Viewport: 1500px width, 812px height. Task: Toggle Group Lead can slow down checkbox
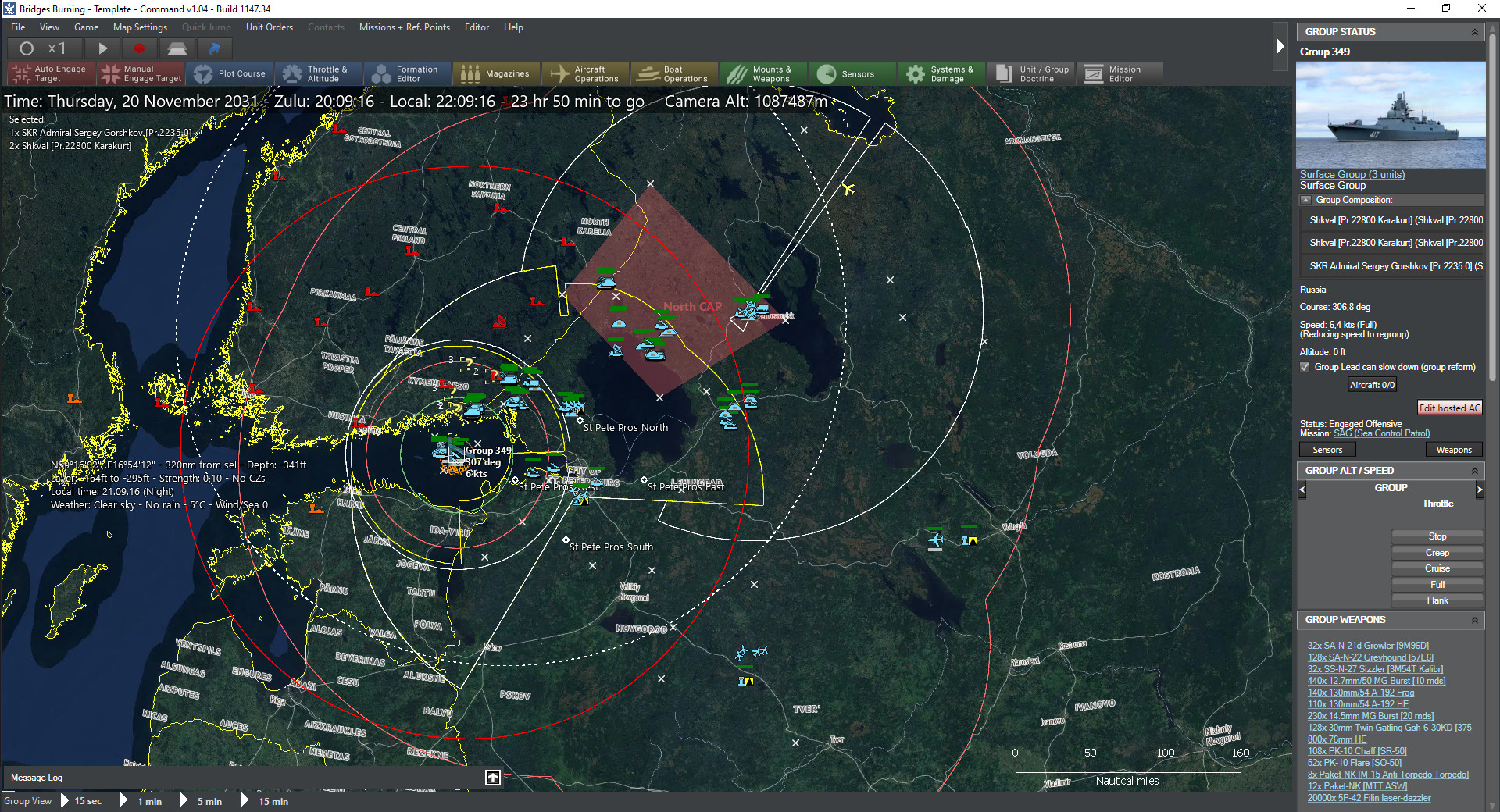coord(1305,367)
